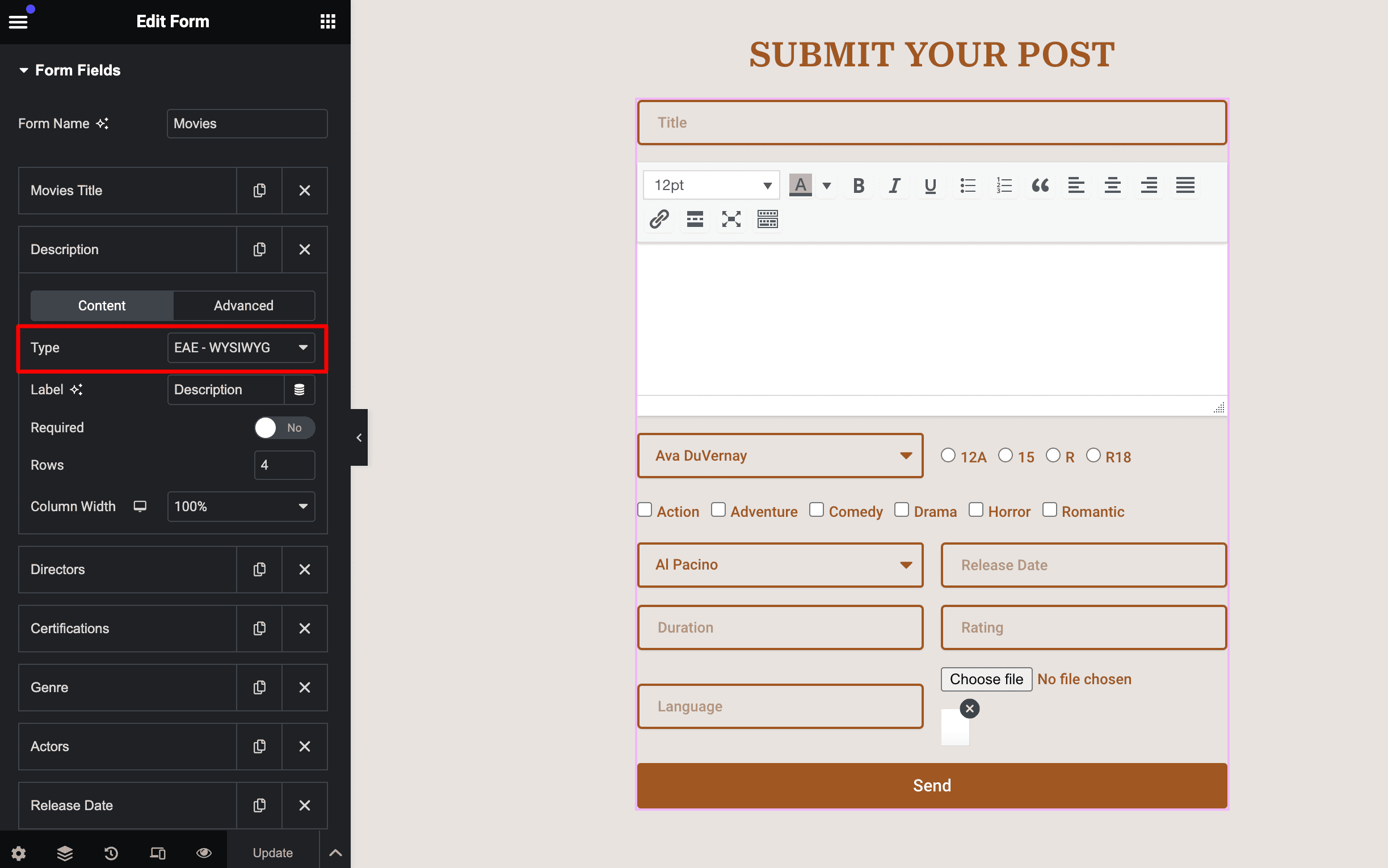Click the italic formatting icon
Screen dimensions: 1388x868
coord(894,185)
